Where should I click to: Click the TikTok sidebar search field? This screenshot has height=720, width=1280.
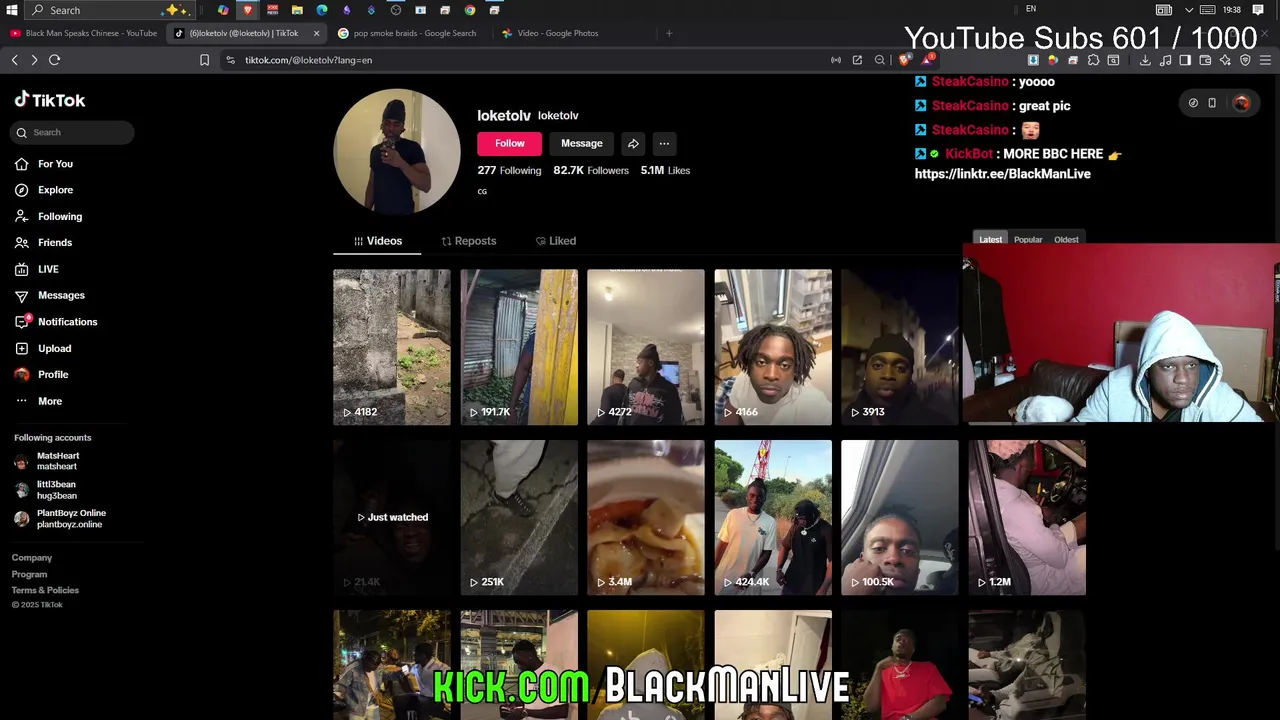(72, 132)
